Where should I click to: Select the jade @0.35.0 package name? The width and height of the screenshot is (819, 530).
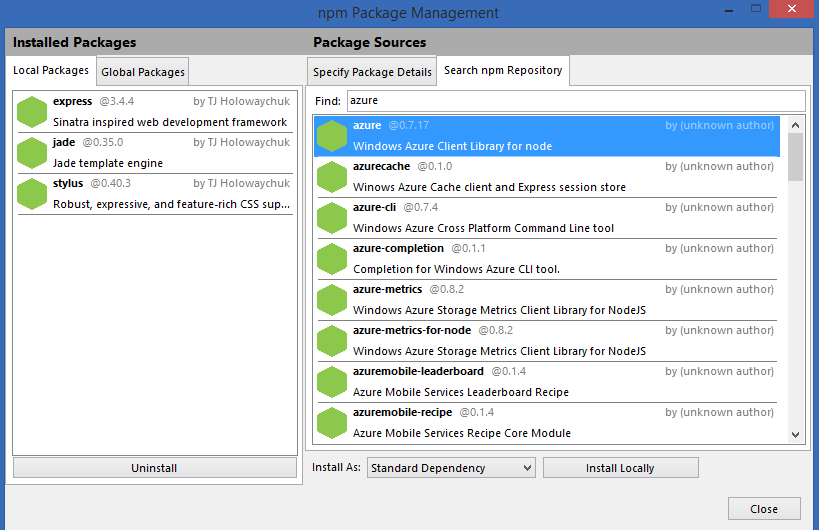tap(64, 143)
